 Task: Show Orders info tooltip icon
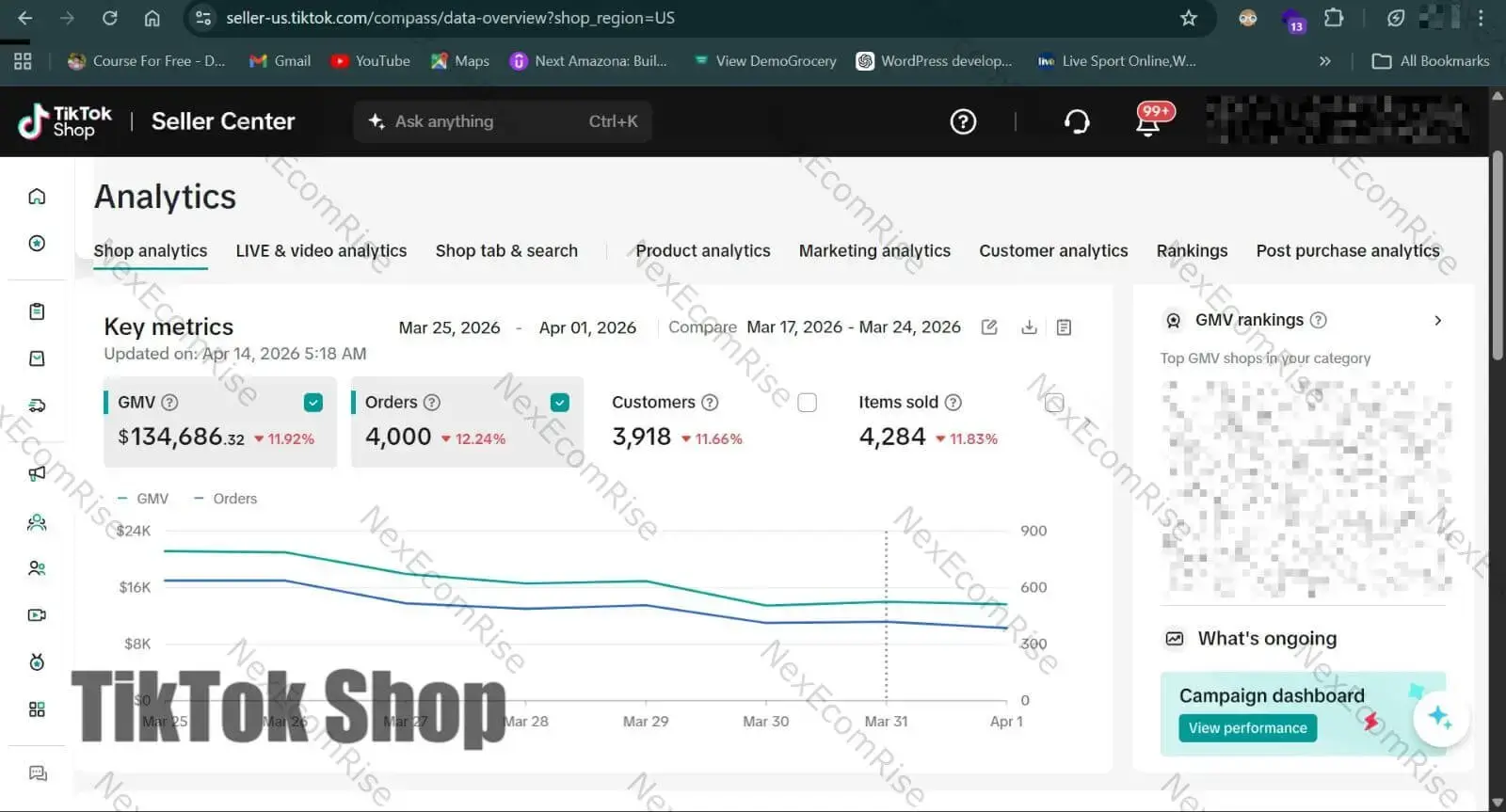(432, 403)
